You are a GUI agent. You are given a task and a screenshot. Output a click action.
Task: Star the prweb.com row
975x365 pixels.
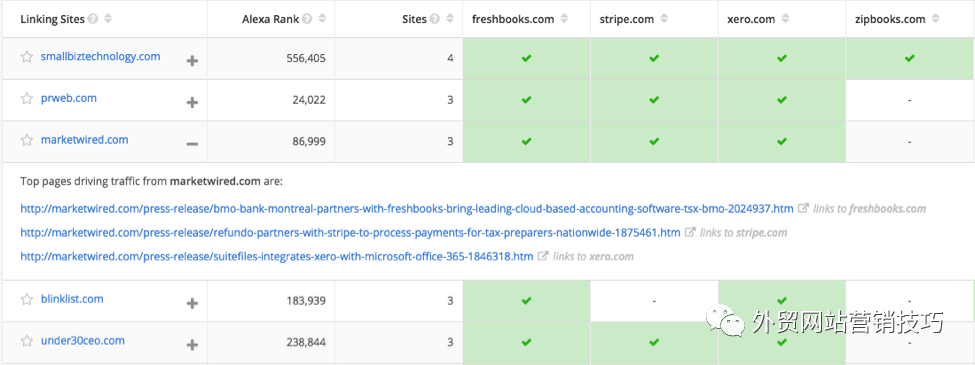26,99
